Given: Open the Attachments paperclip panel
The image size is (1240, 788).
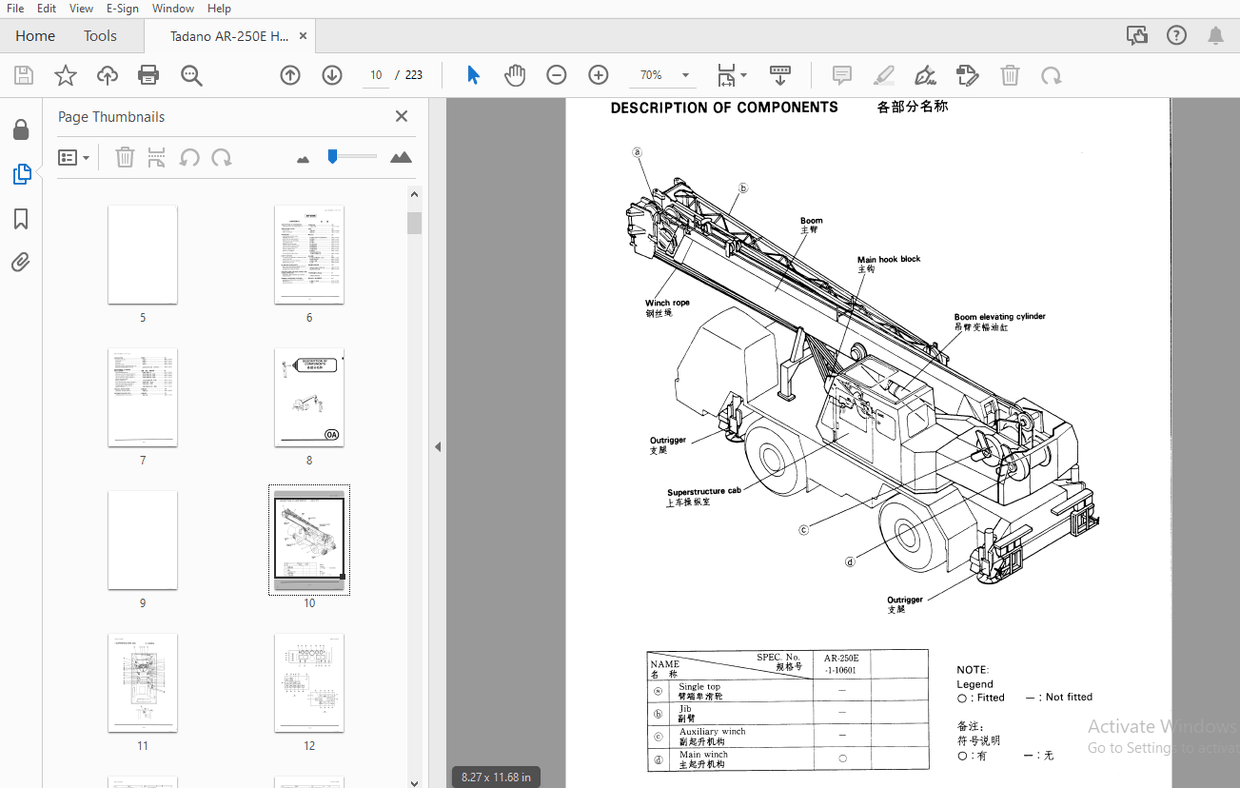Looking at the screenshot, I should click(x=22, y=262).
